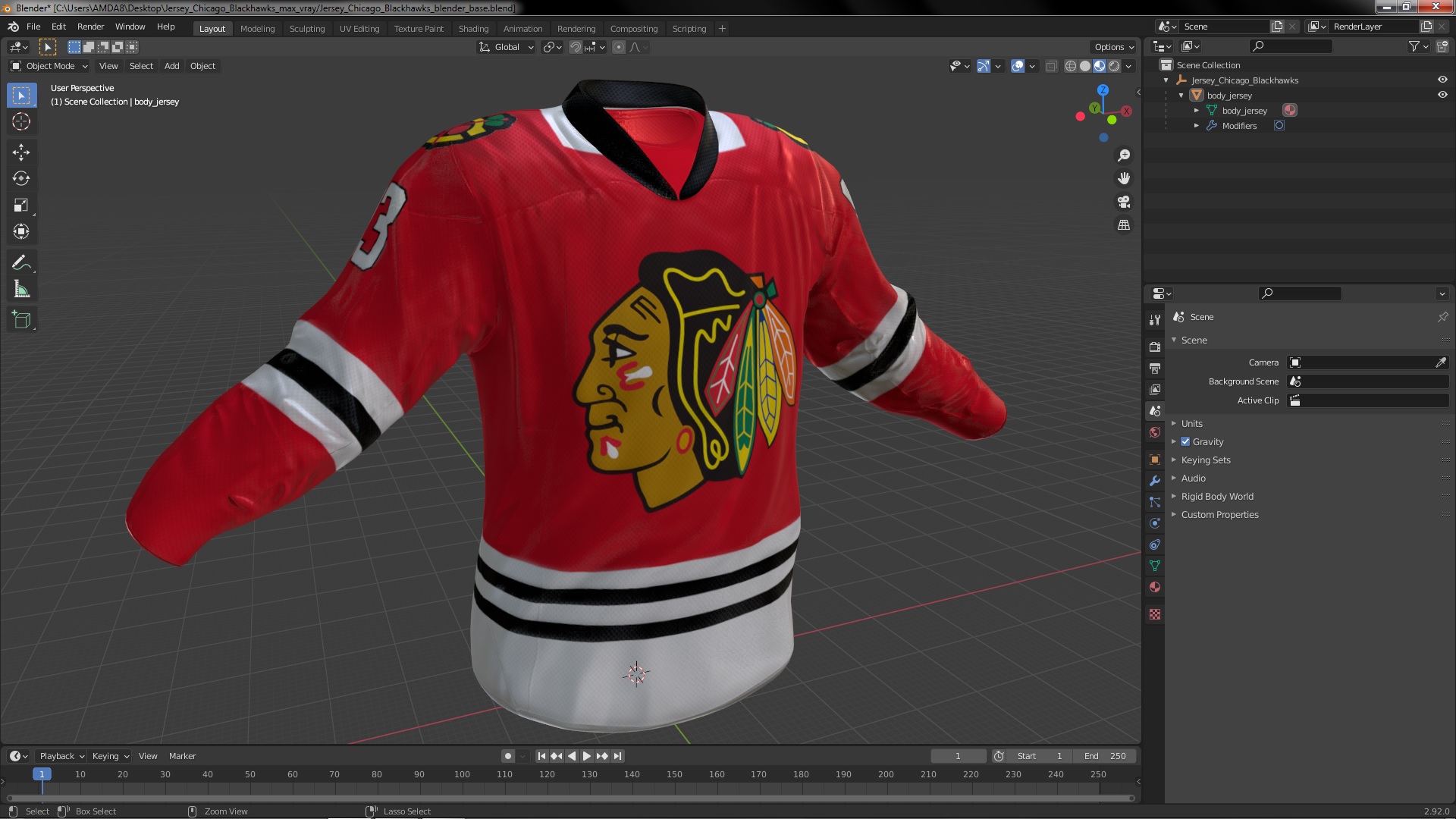The image size is (1456, 819).
Task: Activate the Move tool
Action: coord(21,152)
